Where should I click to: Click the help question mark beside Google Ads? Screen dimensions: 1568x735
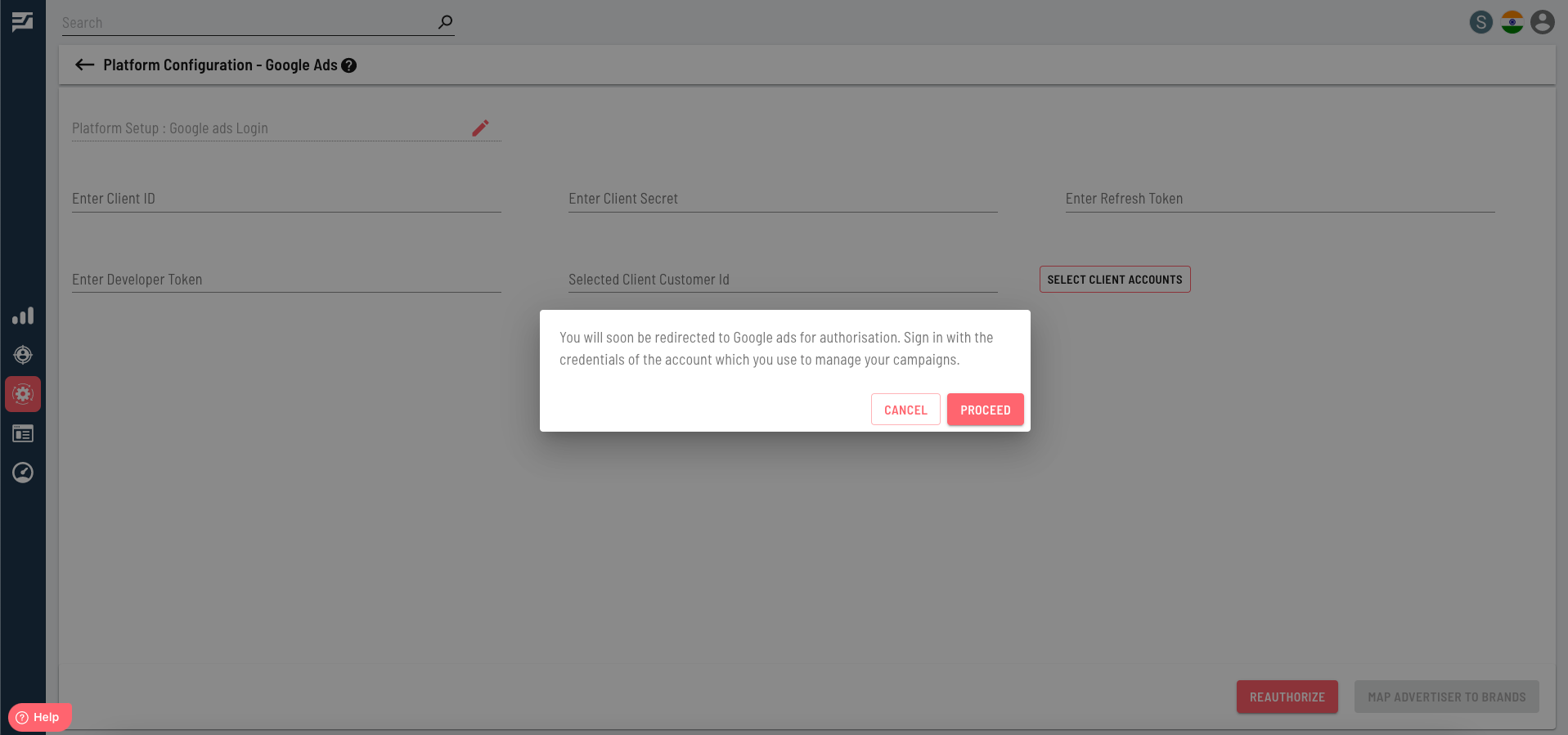(349, 65)
